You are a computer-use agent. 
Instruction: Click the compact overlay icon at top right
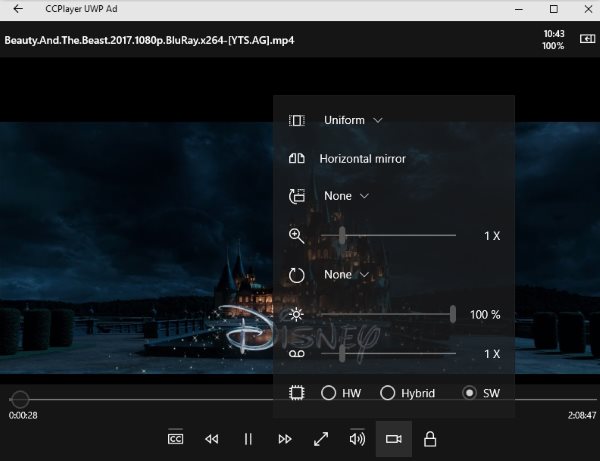click(587, 39)
